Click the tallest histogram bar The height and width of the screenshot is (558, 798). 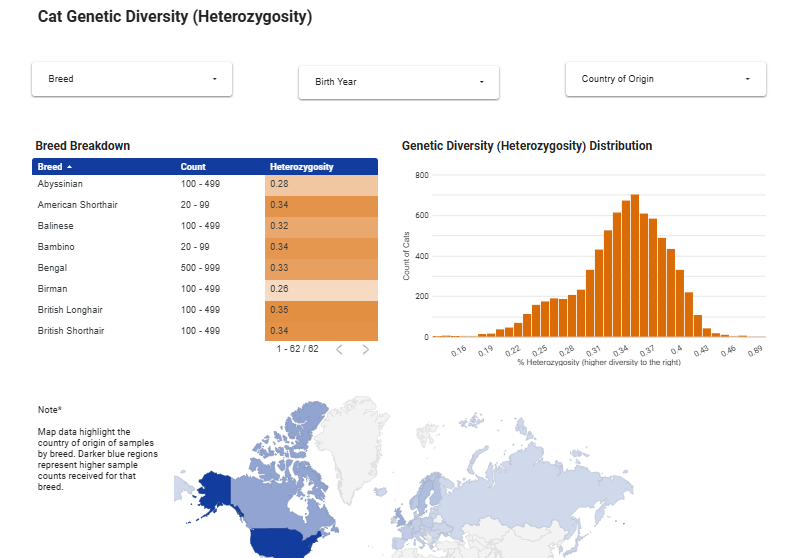click(x=635, y=266)
